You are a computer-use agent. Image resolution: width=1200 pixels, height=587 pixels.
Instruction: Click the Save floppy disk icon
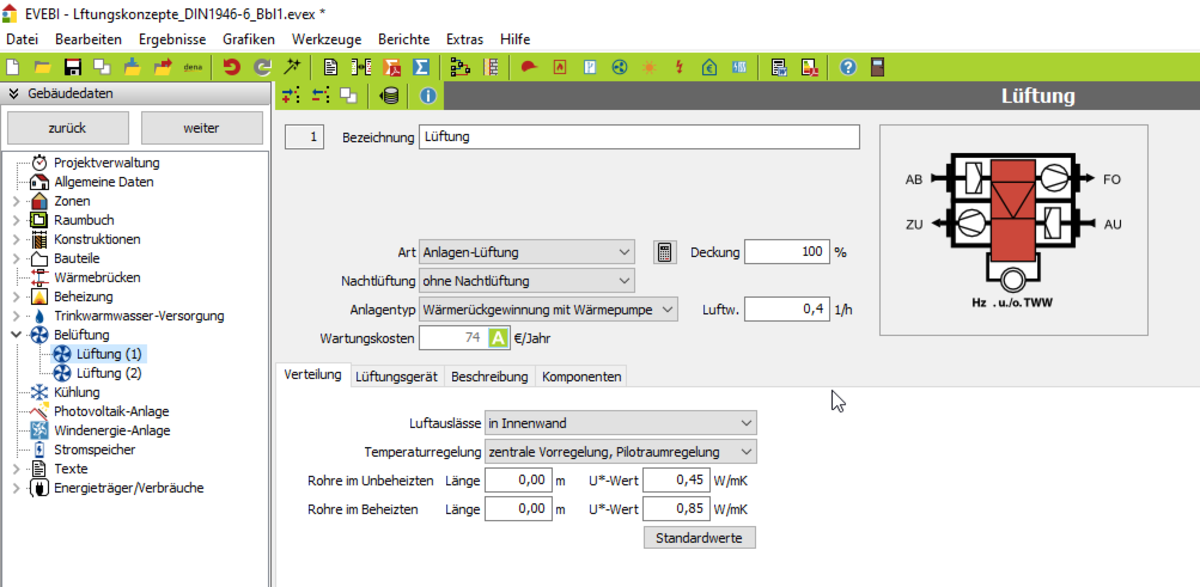72,67
